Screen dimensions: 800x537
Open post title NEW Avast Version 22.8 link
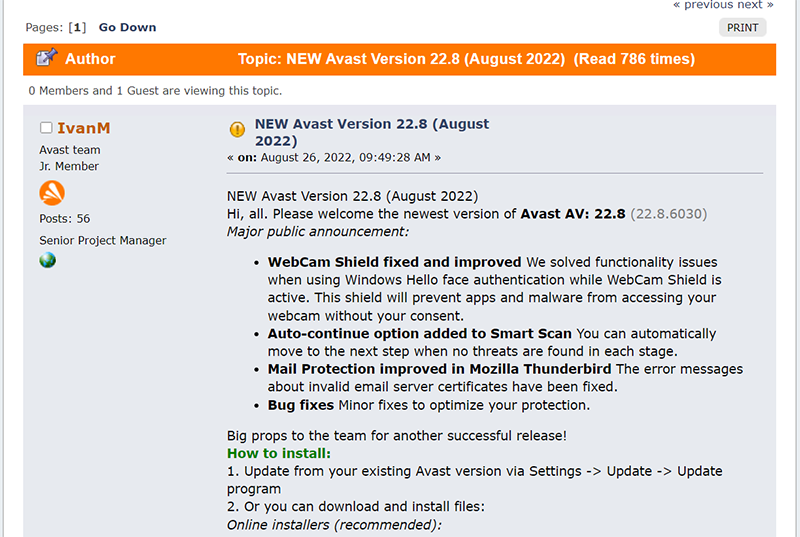372,132
